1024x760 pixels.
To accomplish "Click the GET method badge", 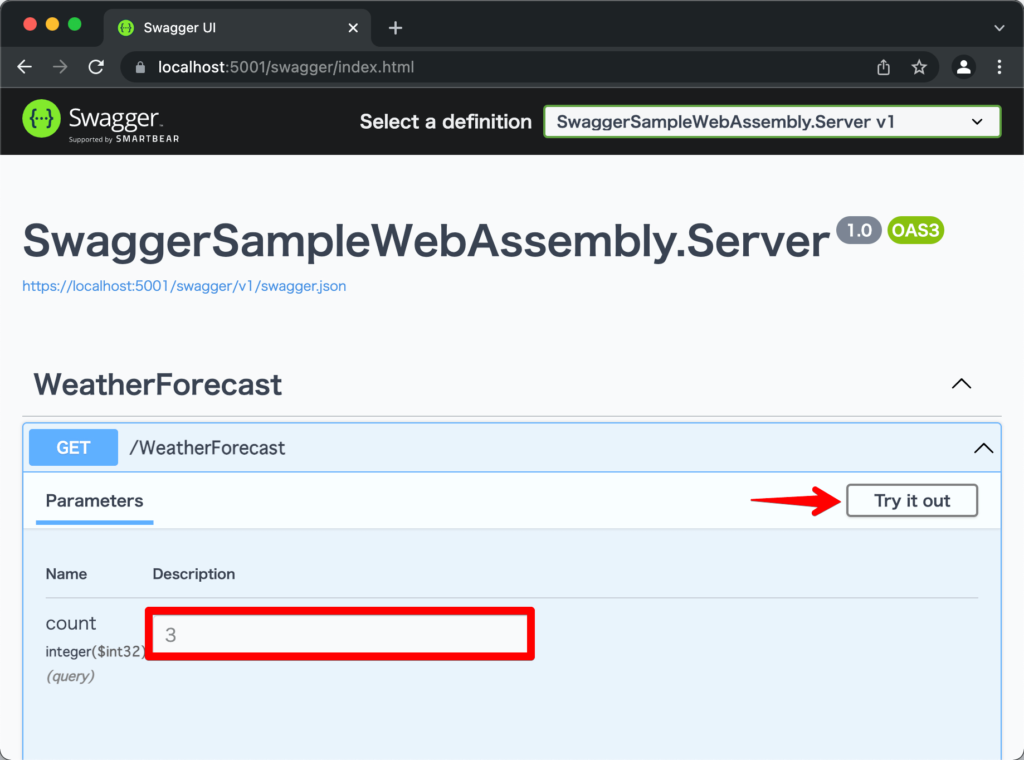I will (72, 447).
